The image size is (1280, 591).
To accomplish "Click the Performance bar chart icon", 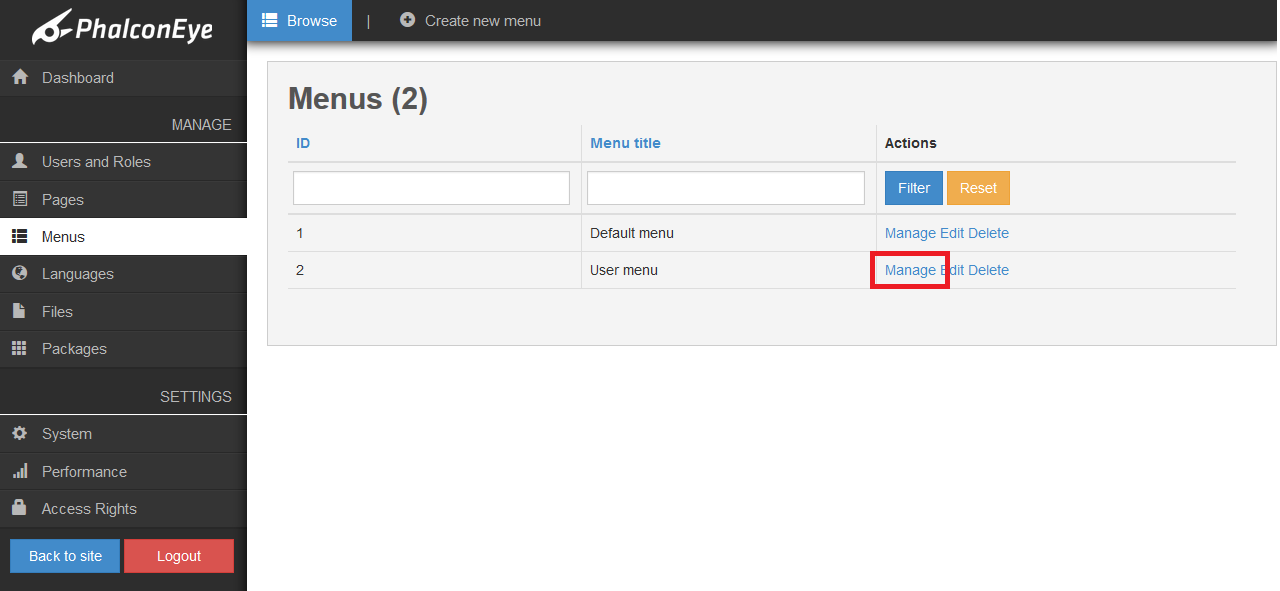I will coord(19,471).
